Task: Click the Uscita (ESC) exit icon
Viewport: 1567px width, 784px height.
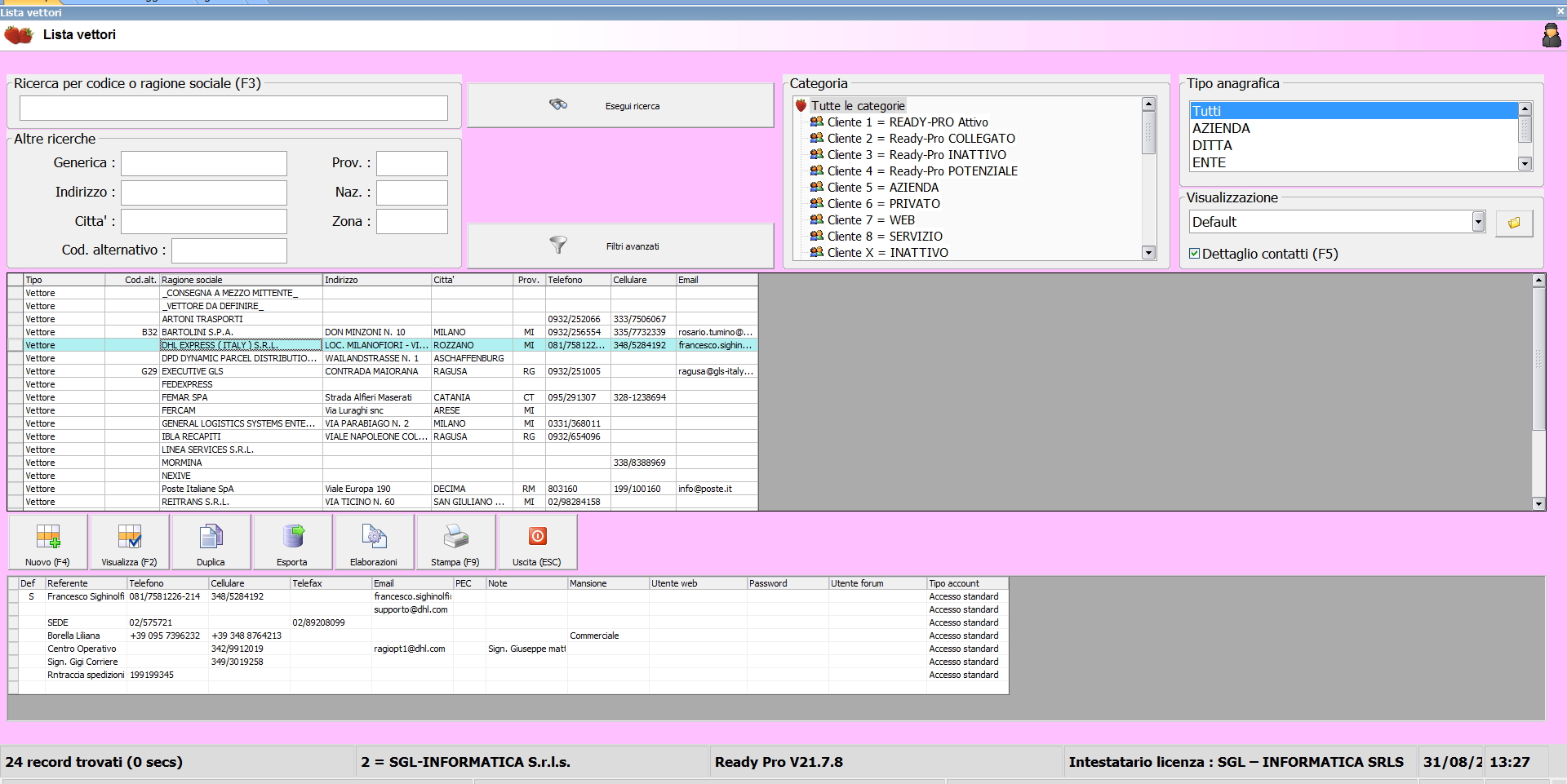Action: coord(538,542)
